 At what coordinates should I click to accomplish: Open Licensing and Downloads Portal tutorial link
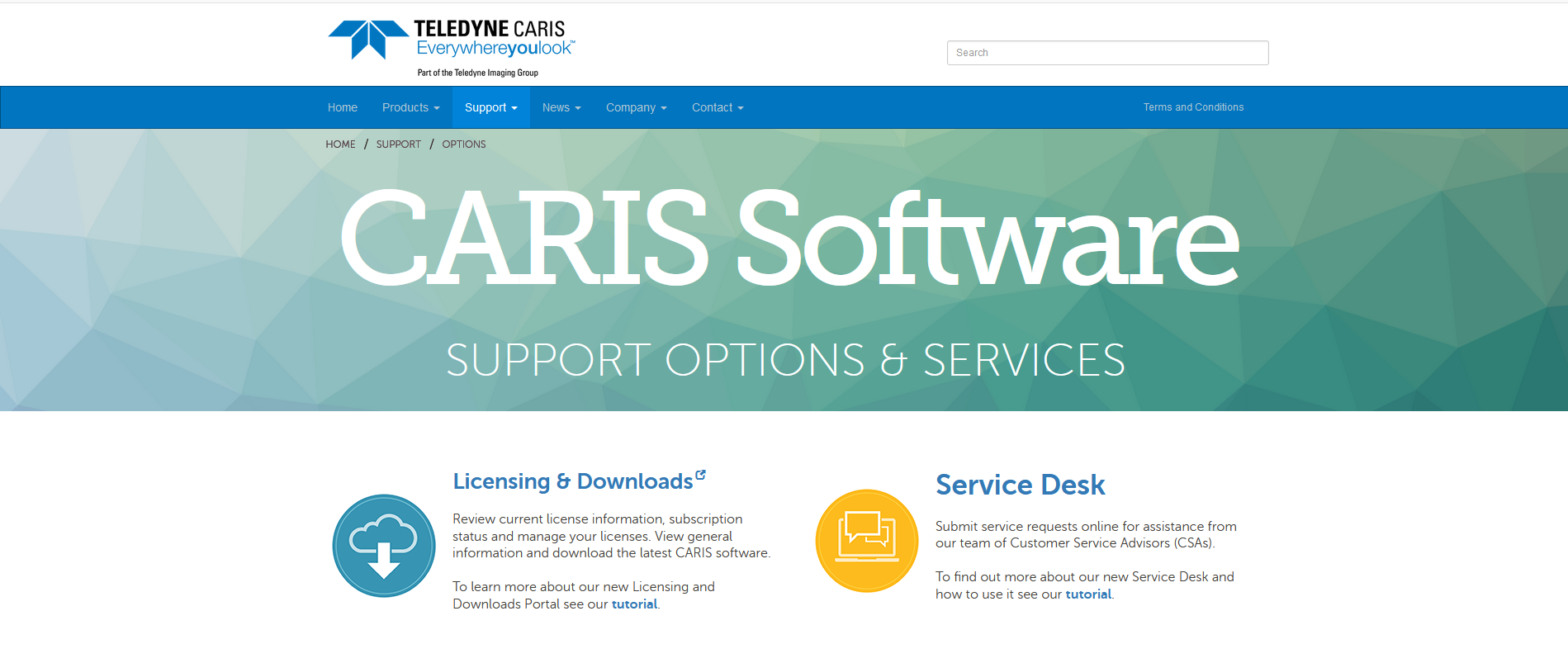point(634,604)
